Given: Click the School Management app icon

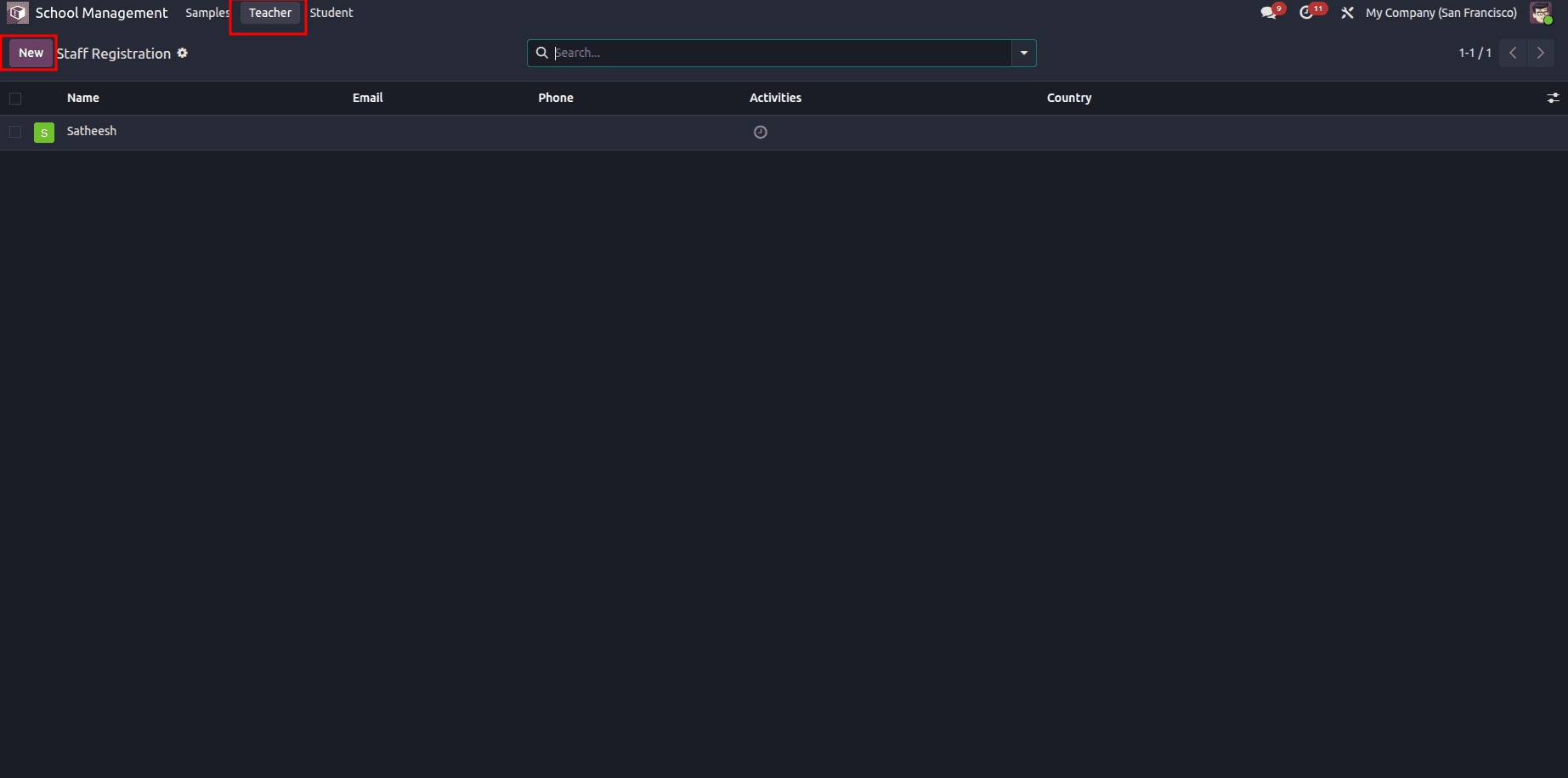Looking at the screenshot, I should pyautogui.click(x=16, y=13).
